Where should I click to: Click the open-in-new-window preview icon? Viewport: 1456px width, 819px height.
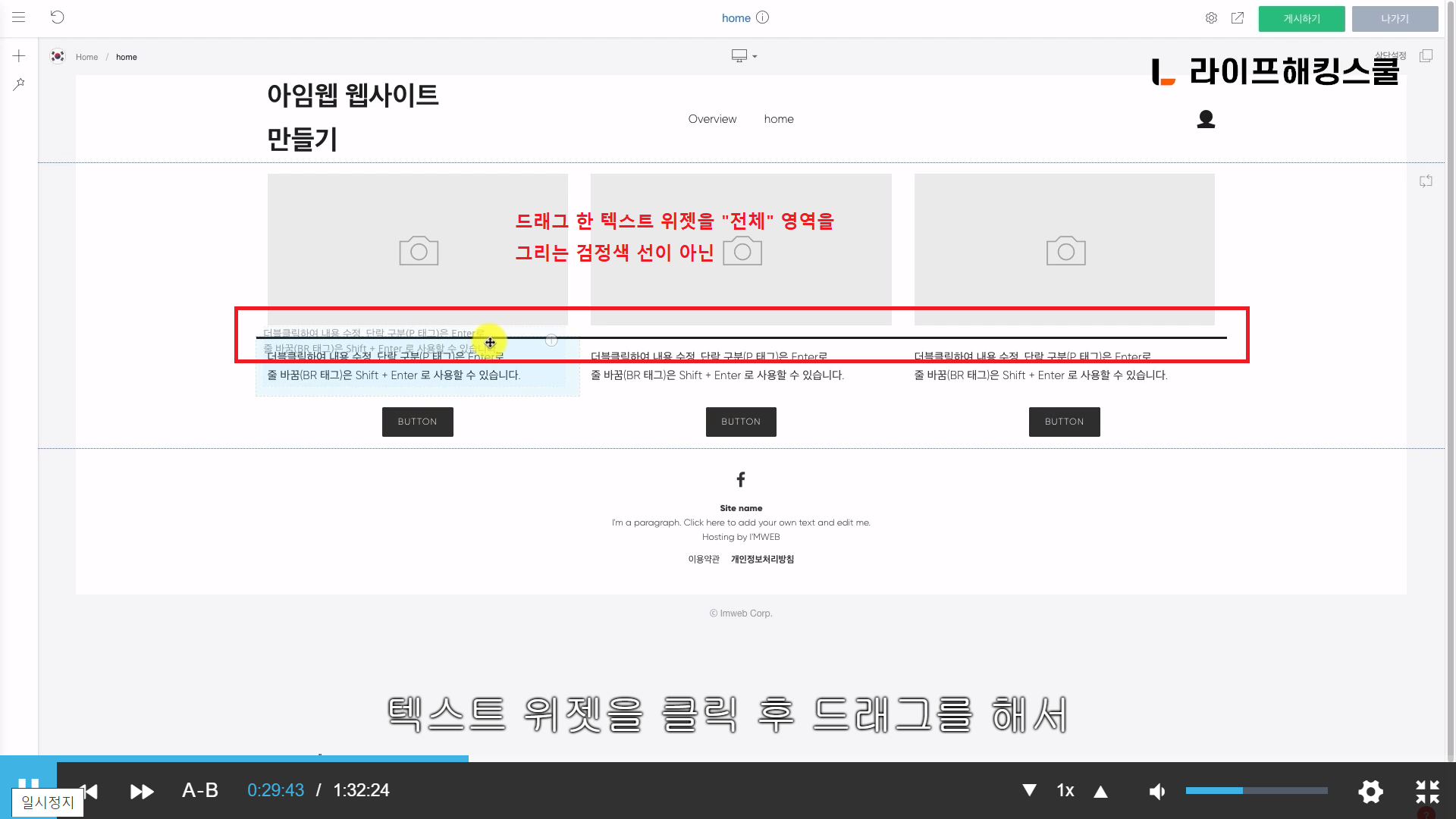pyautogui.click(x=1238, y=18)
